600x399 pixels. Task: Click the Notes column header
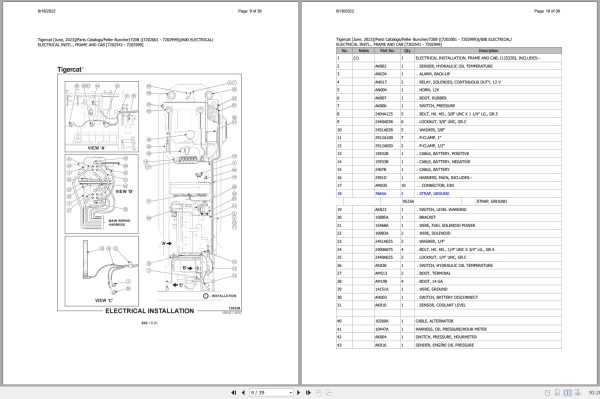click(363, 50)
